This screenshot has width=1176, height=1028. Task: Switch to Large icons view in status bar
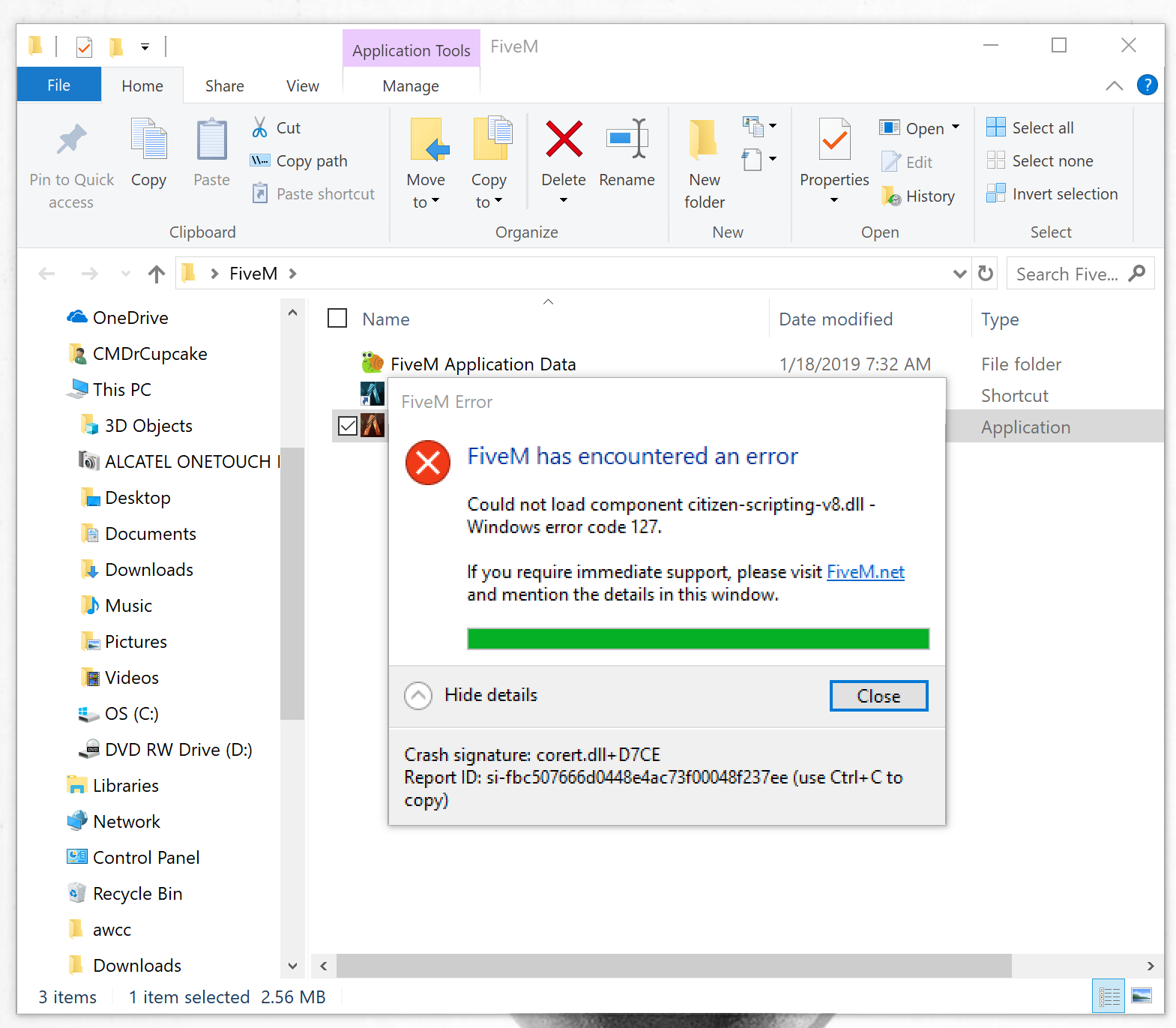pos(1142,997)
